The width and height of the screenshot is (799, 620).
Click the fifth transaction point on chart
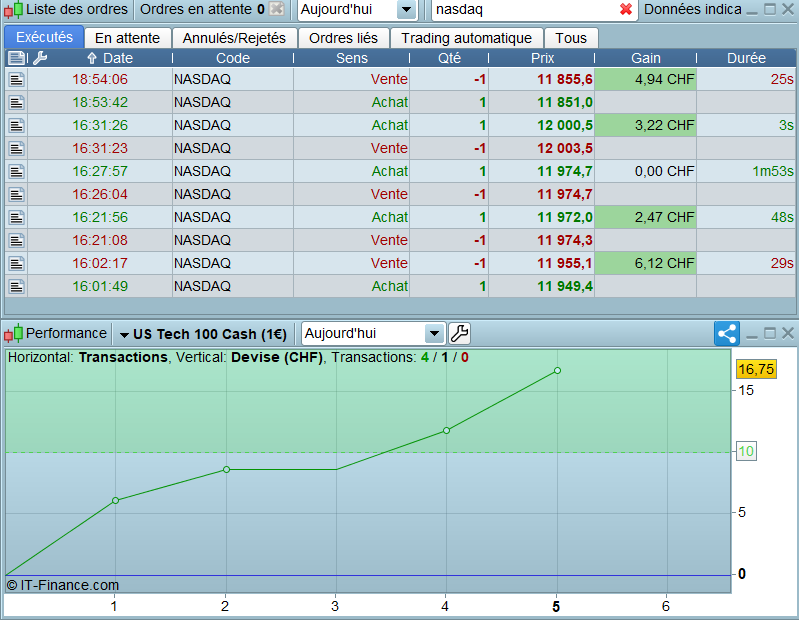point(557,370)
